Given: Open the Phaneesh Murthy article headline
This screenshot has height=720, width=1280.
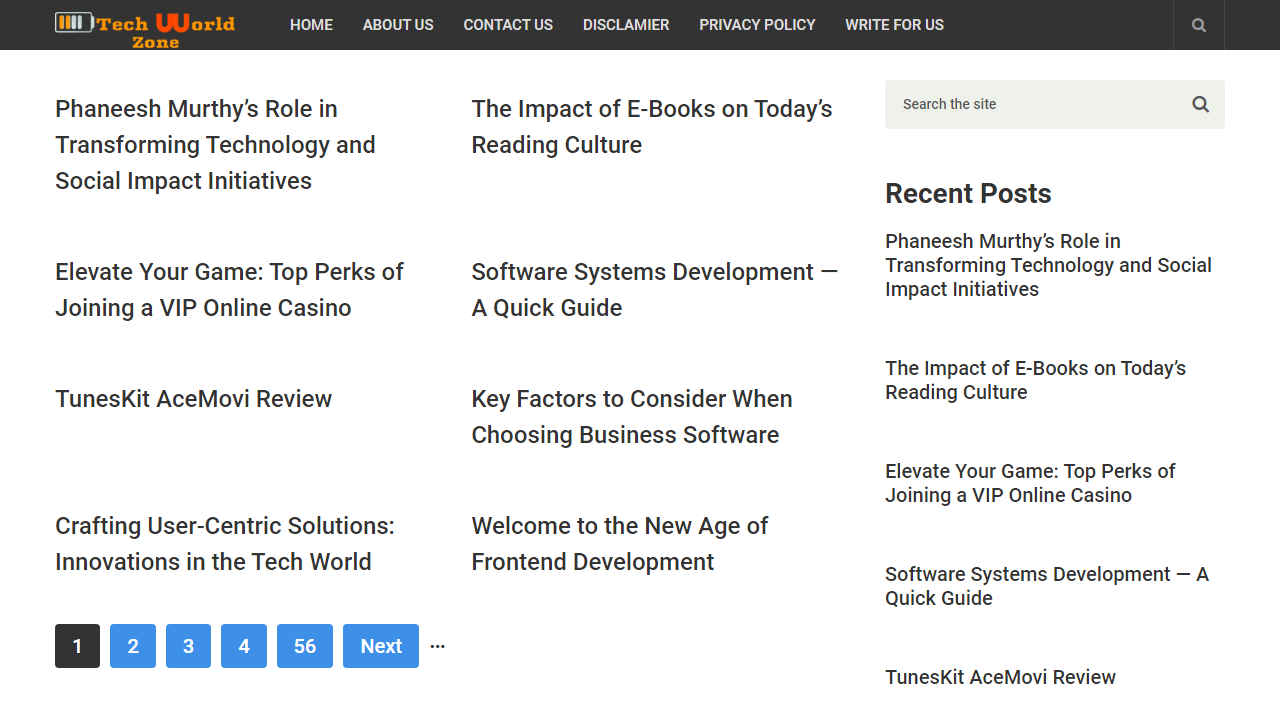Looking at the screenshot, I should [x=215, y=144].
